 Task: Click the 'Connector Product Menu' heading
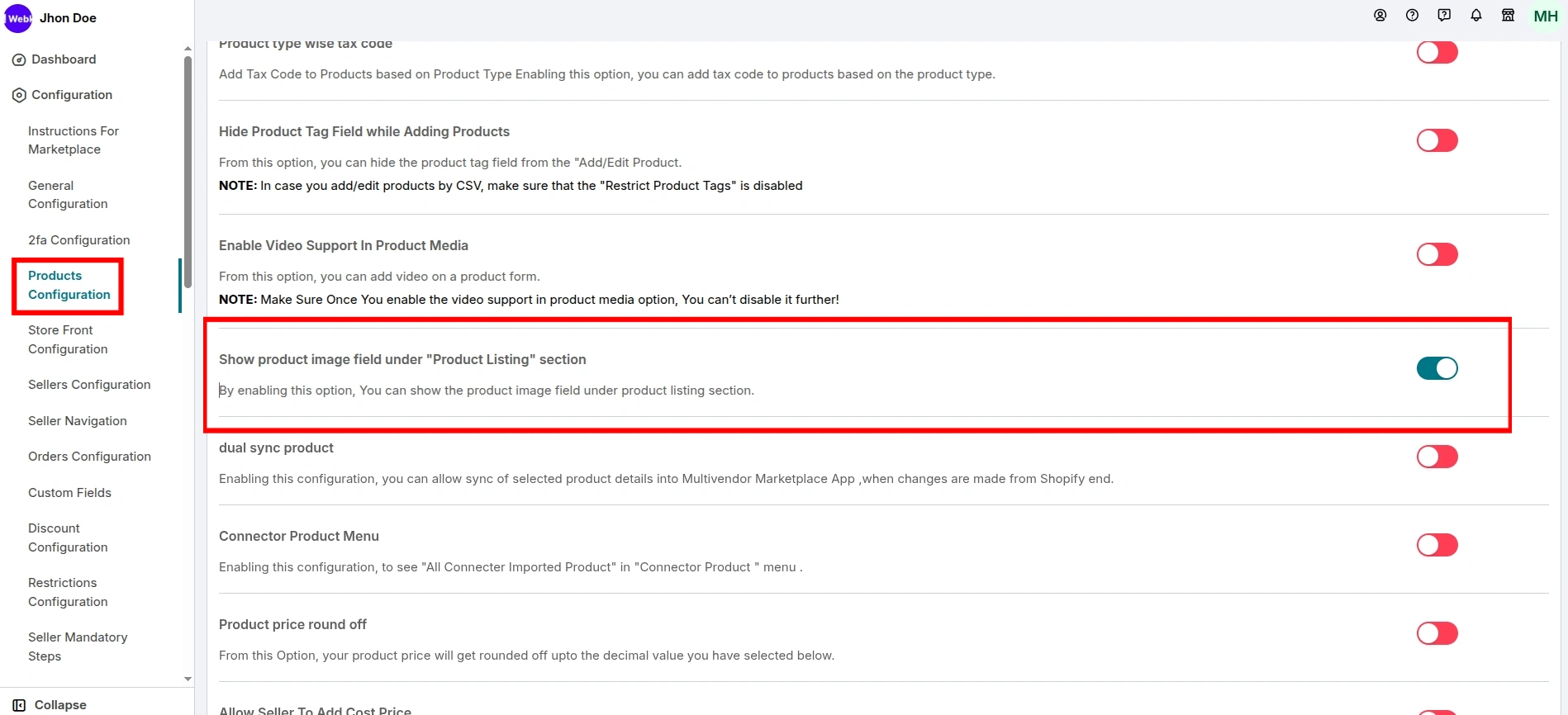299,536
